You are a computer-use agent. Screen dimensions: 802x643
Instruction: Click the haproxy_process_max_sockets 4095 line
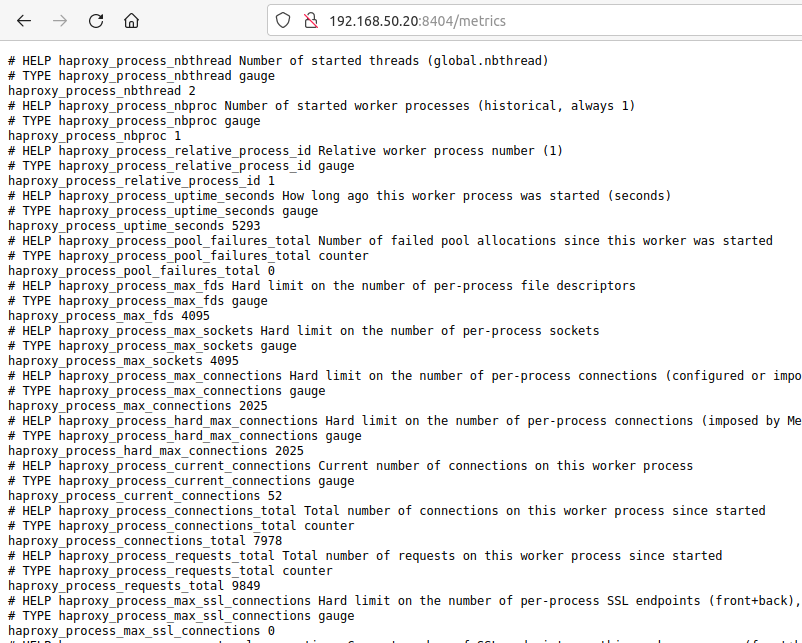pyautogui.click(x=123, y=361)
